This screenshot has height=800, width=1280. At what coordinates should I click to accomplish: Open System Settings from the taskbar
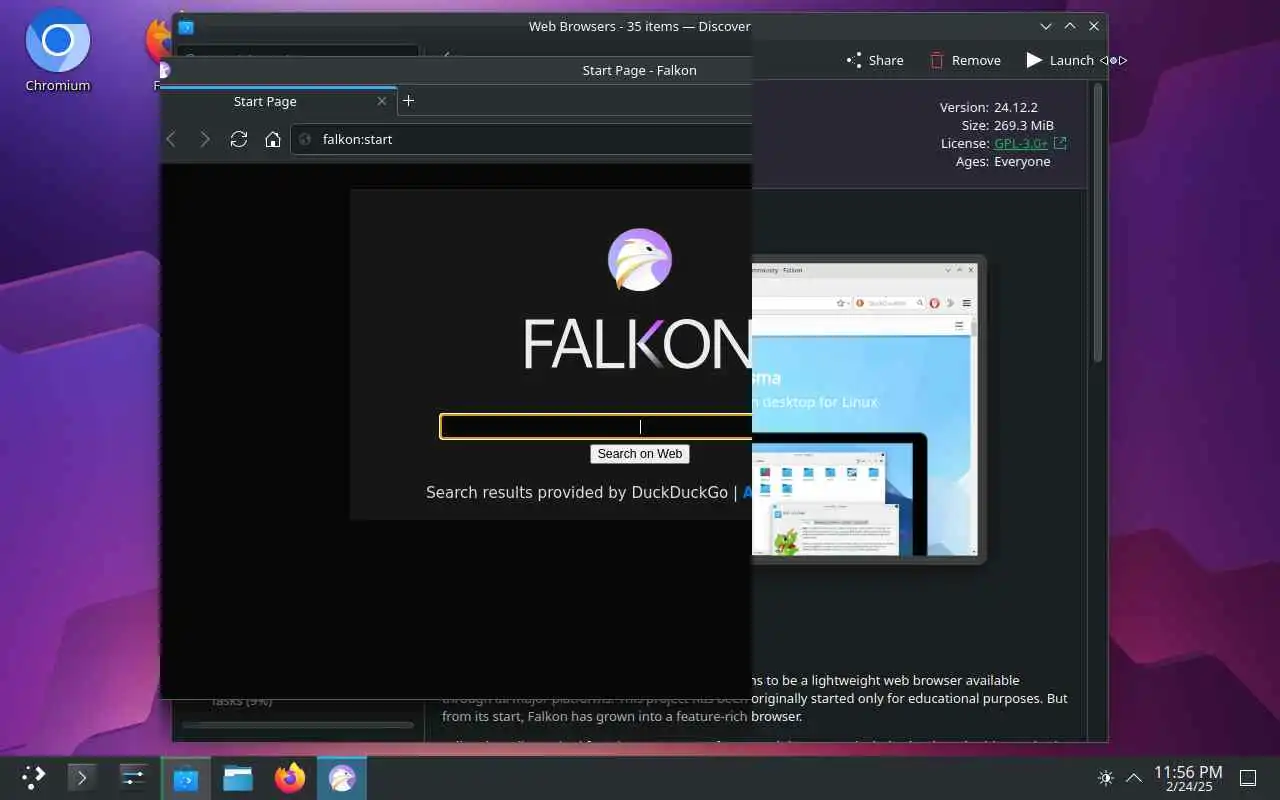133,777
